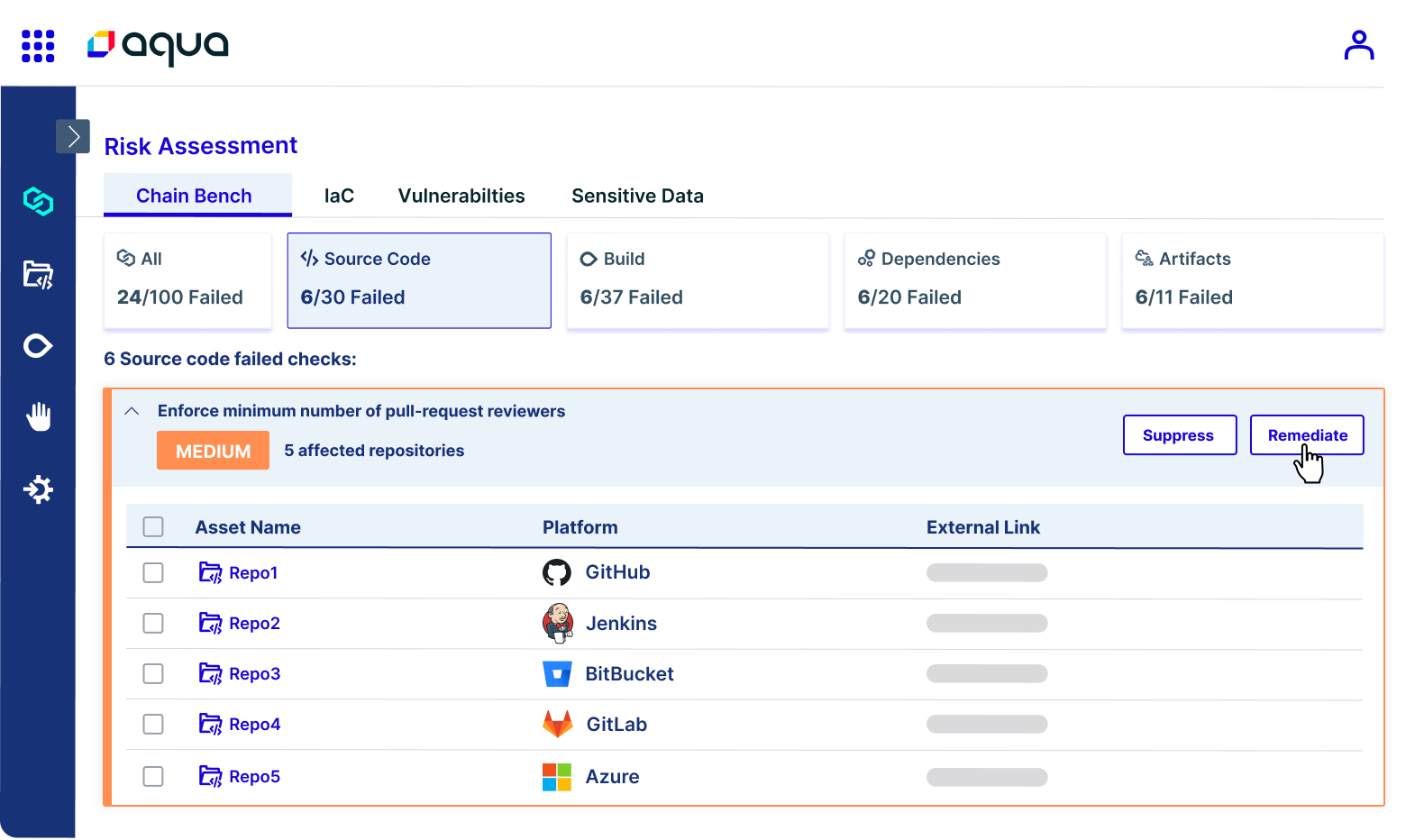Open the Sensitive Data tab
The image size is (1415, 840).
tap(637, 196)
